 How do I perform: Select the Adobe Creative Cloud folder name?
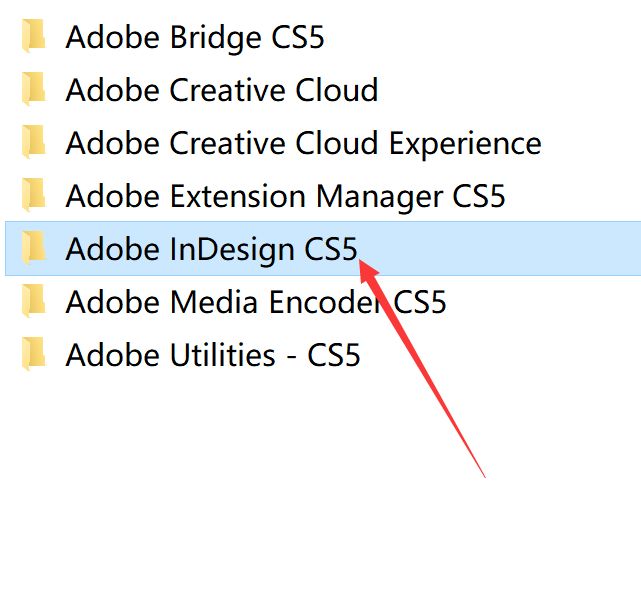(221, 90)
